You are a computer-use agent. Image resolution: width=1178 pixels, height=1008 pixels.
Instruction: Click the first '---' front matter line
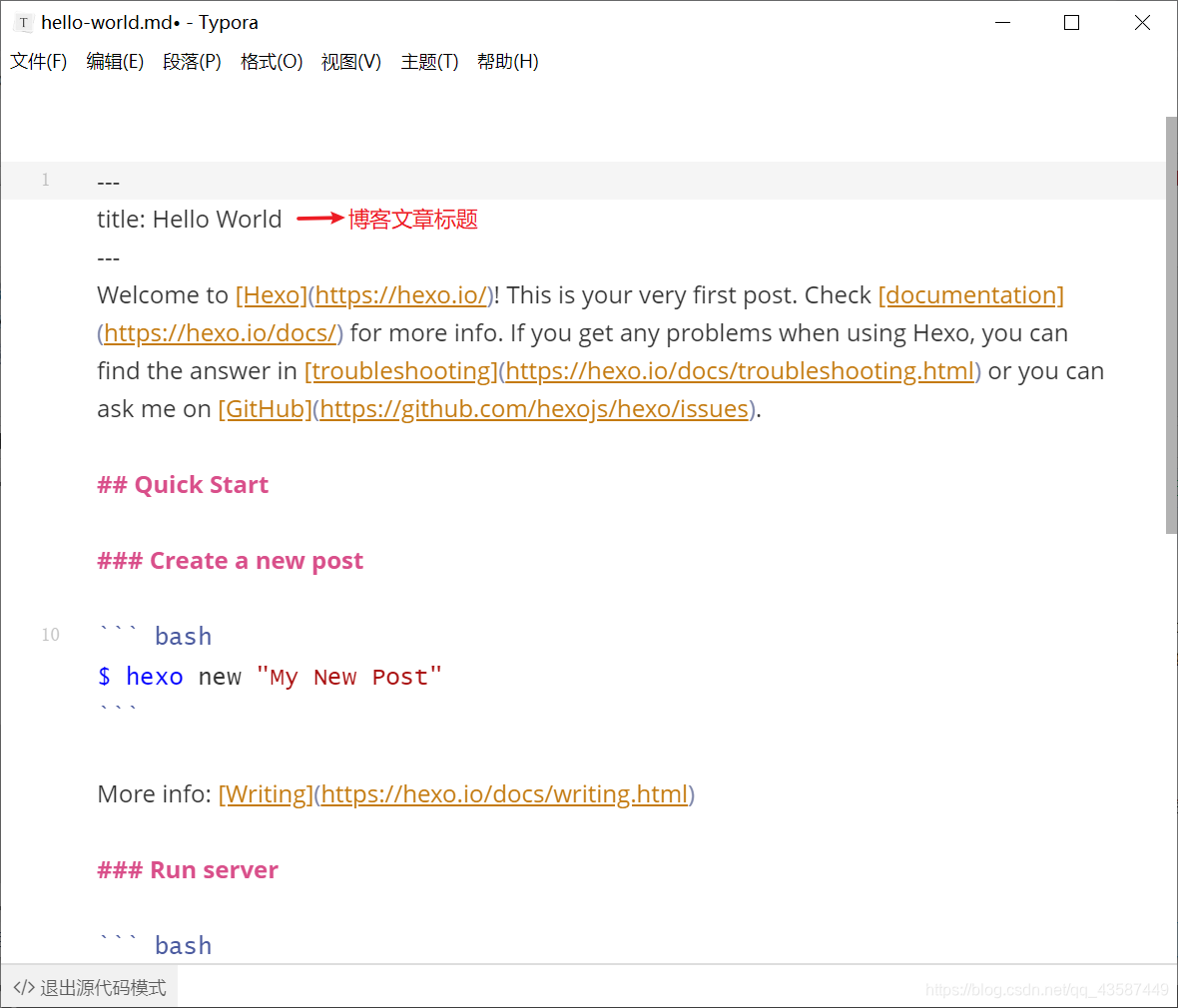pos(108,182)
